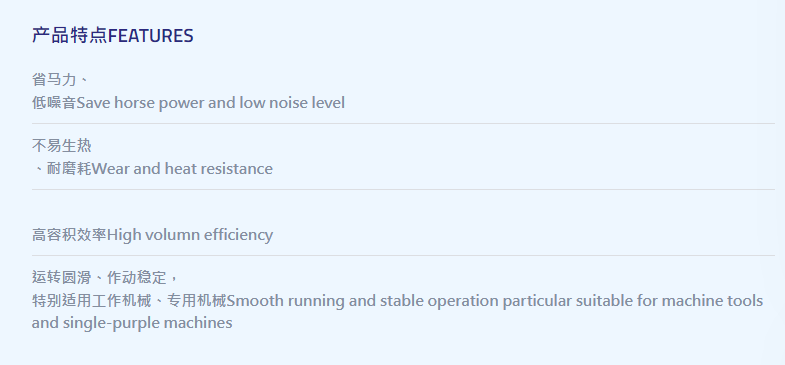Click 'Wear and heat resistance' text
This screenshot has width=785, height=365.
(182, 169)
